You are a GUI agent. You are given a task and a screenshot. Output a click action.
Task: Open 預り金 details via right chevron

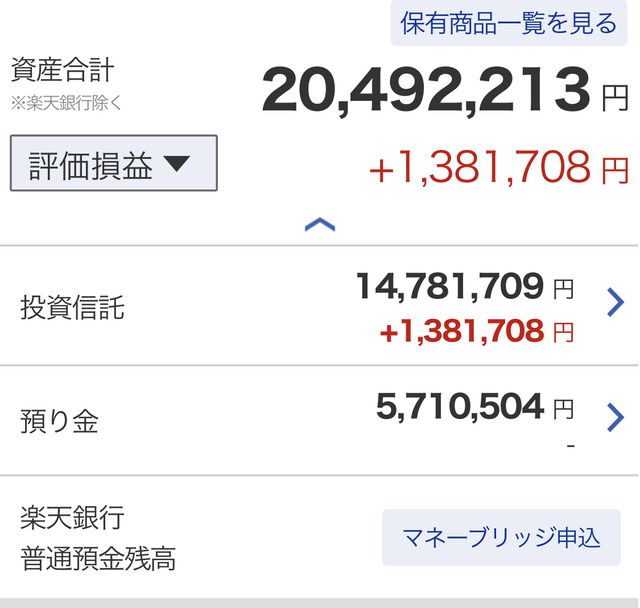pyautogui.click(x=615, y=417)
